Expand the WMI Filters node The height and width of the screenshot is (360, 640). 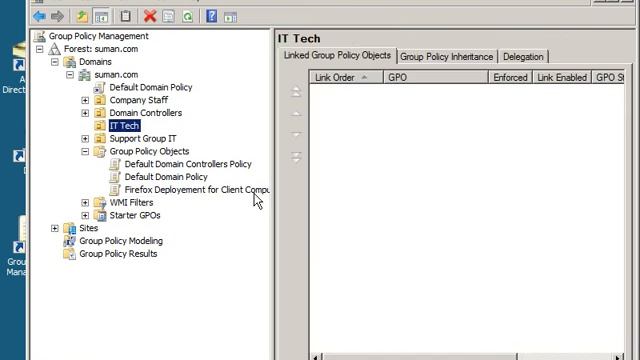coord(85,202)
